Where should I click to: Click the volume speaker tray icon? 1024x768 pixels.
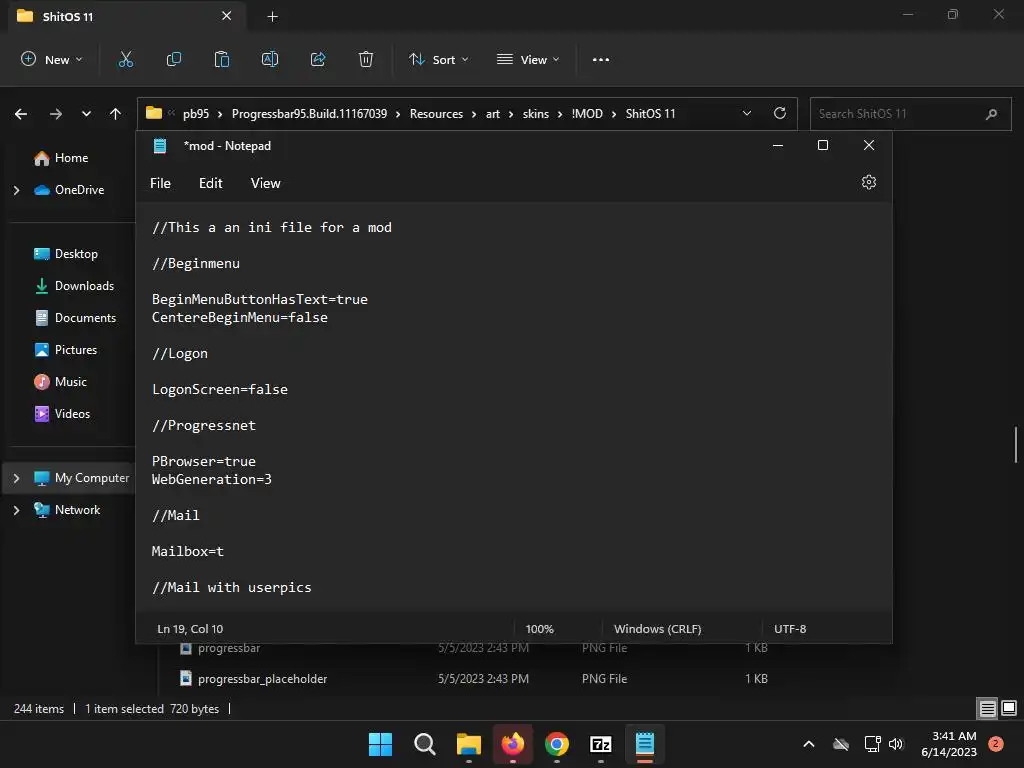point(896,744)
